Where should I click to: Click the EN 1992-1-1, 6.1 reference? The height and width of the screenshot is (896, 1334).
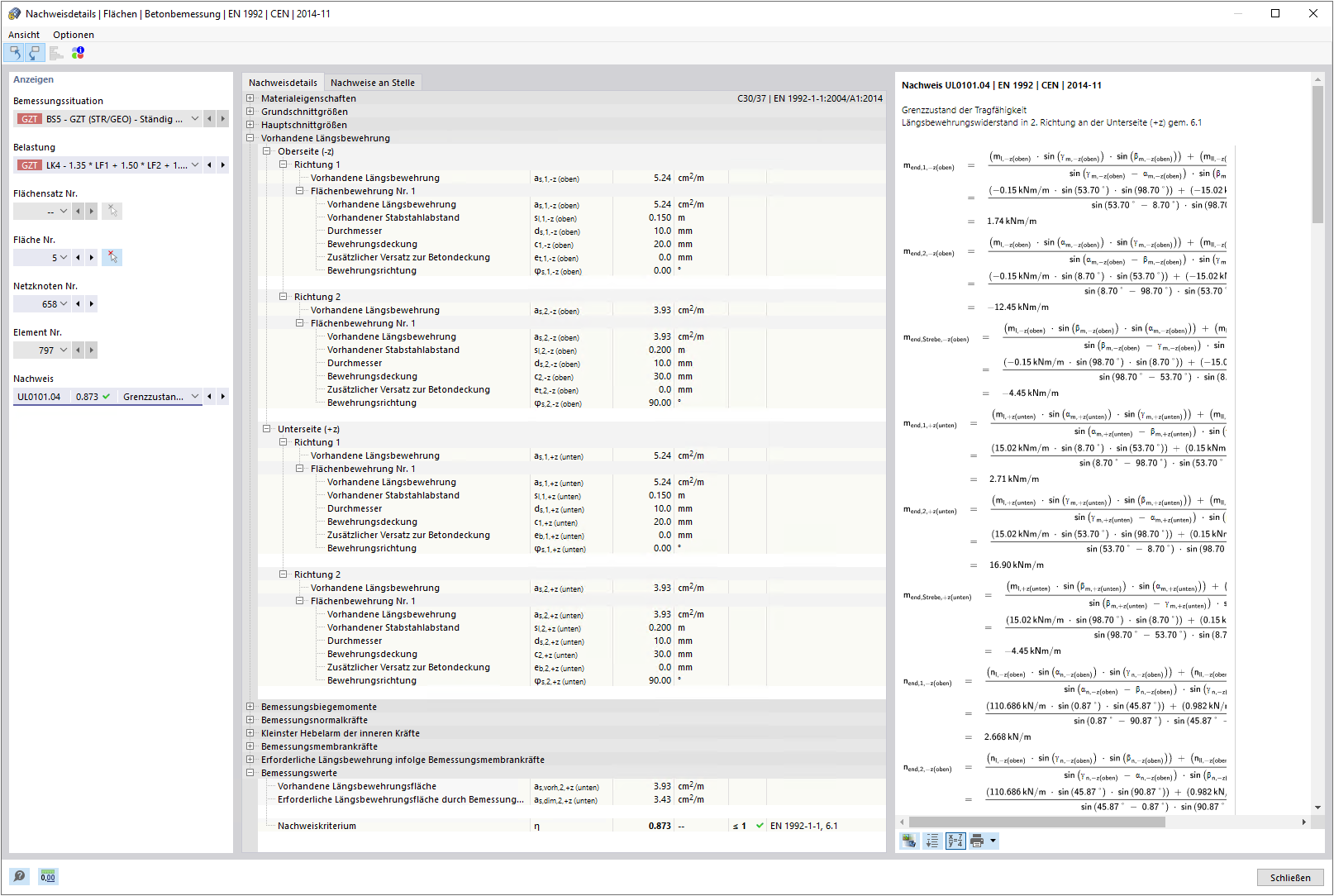[803, 826]
